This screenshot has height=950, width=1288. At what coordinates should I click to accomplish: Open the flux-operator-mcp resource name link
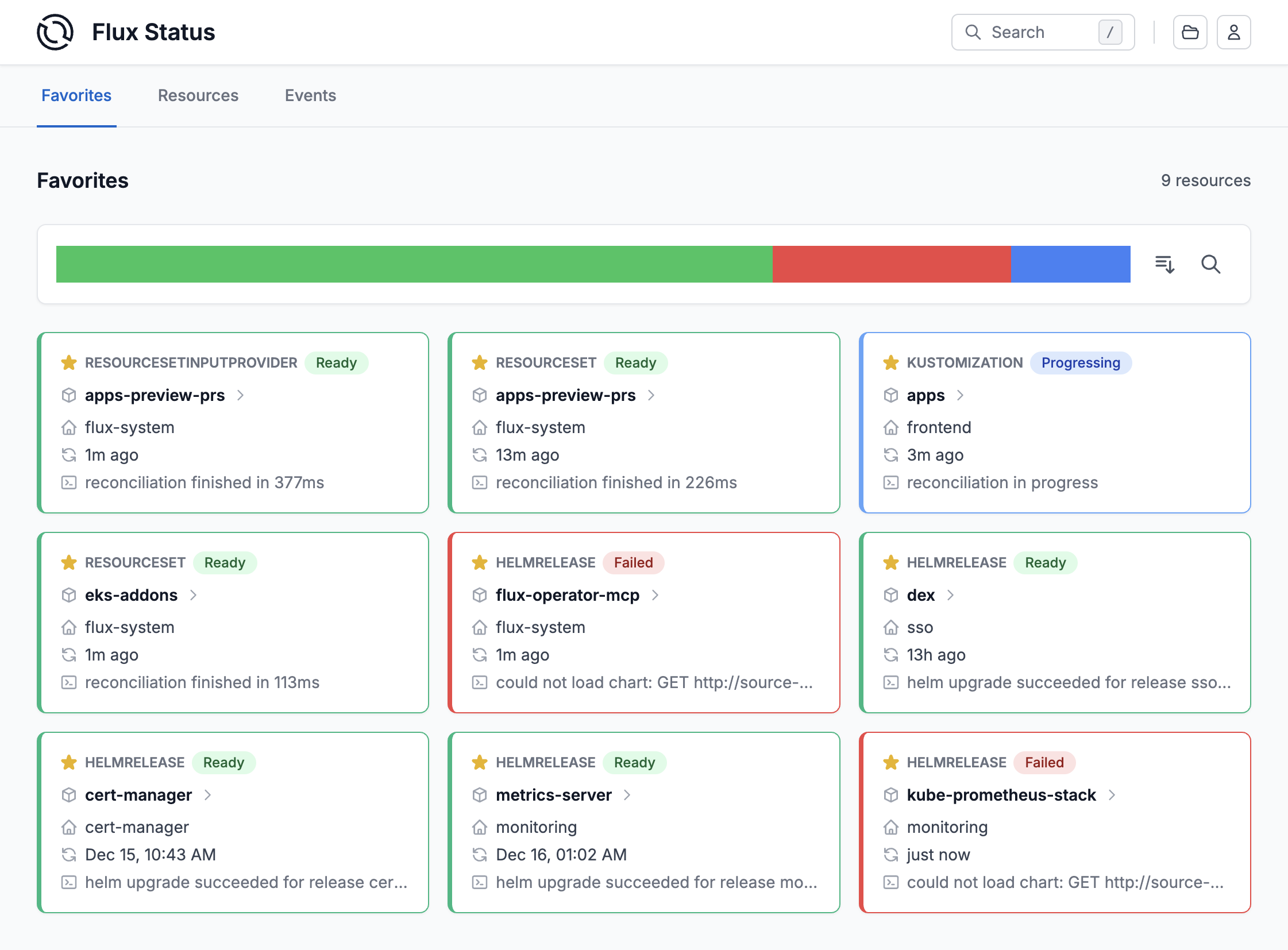pos(567,595)
